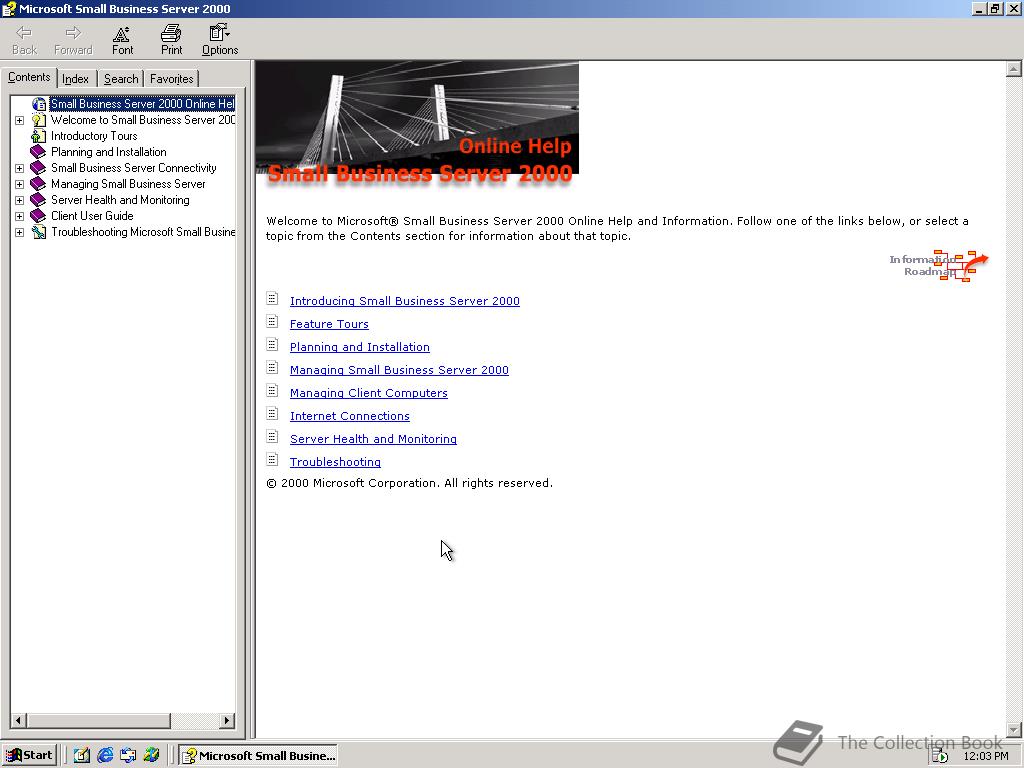Switch to the Search tab
Viewport: 1024px width, 768px height.
coord(121,79)
